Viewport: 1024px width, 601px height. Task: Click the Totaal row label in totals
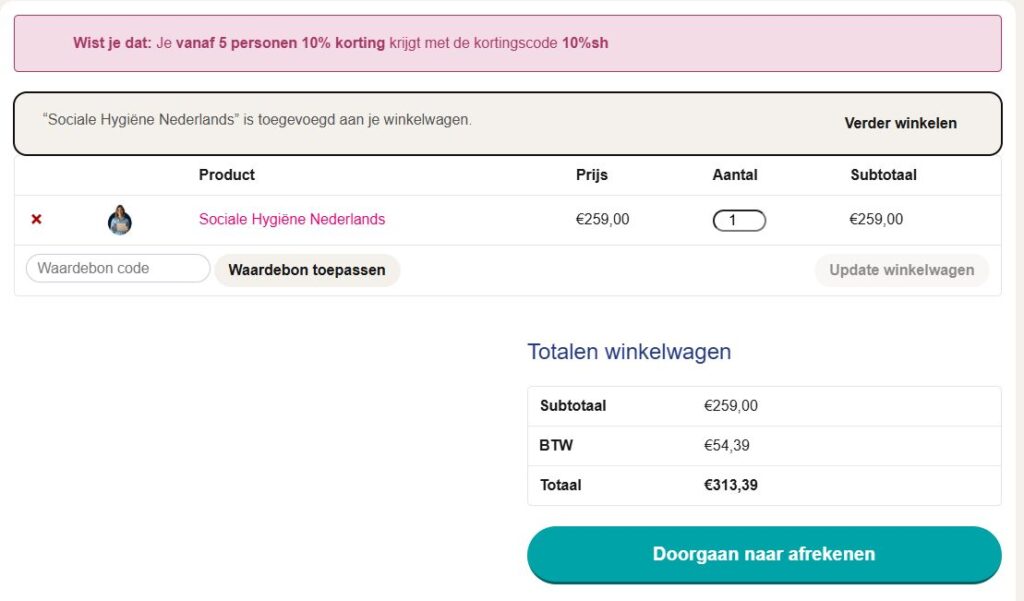coord(560,485)
